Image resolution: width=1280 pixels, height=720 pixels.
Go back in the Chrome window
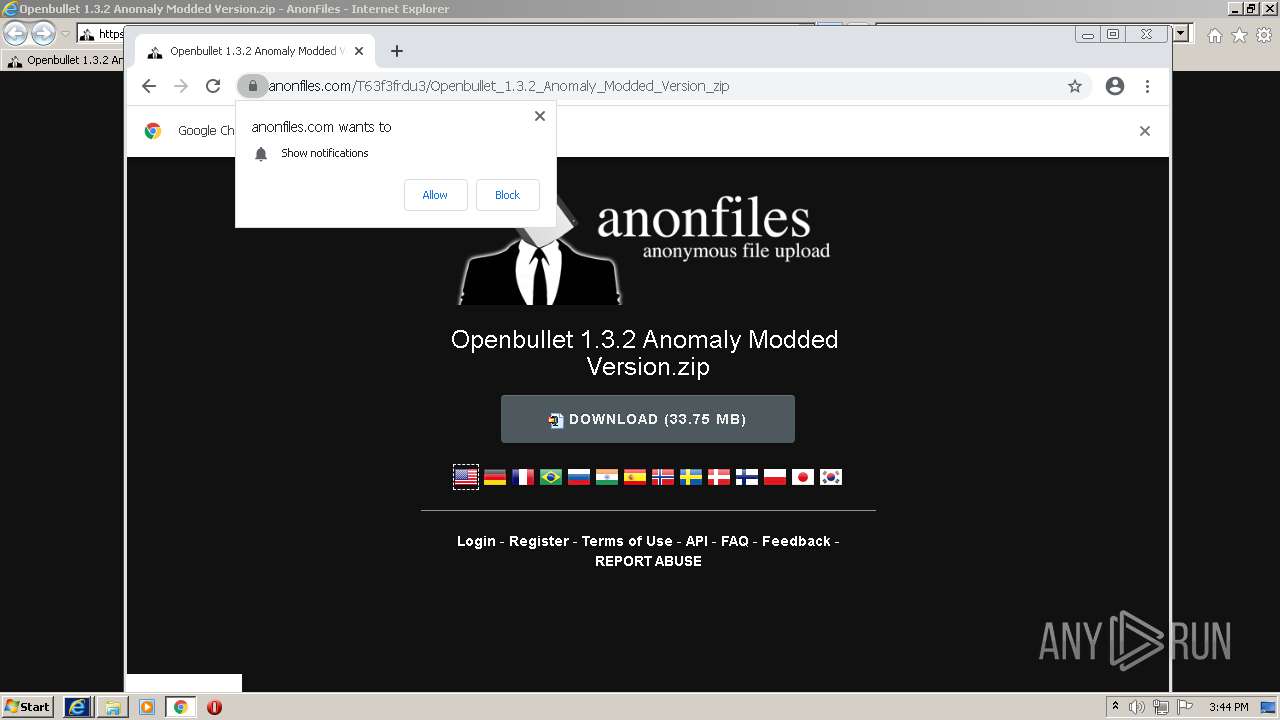pyautogui.click(x=149, y=86)
